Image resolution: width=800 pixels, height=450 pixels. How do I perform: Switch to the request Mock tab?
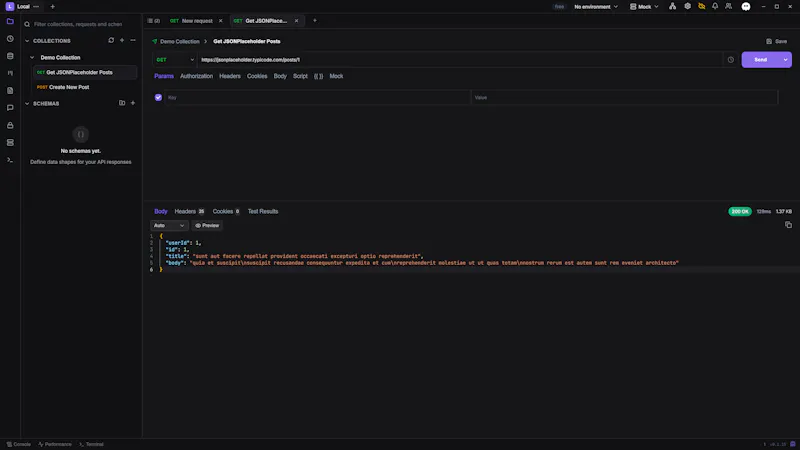pos(336,76)
